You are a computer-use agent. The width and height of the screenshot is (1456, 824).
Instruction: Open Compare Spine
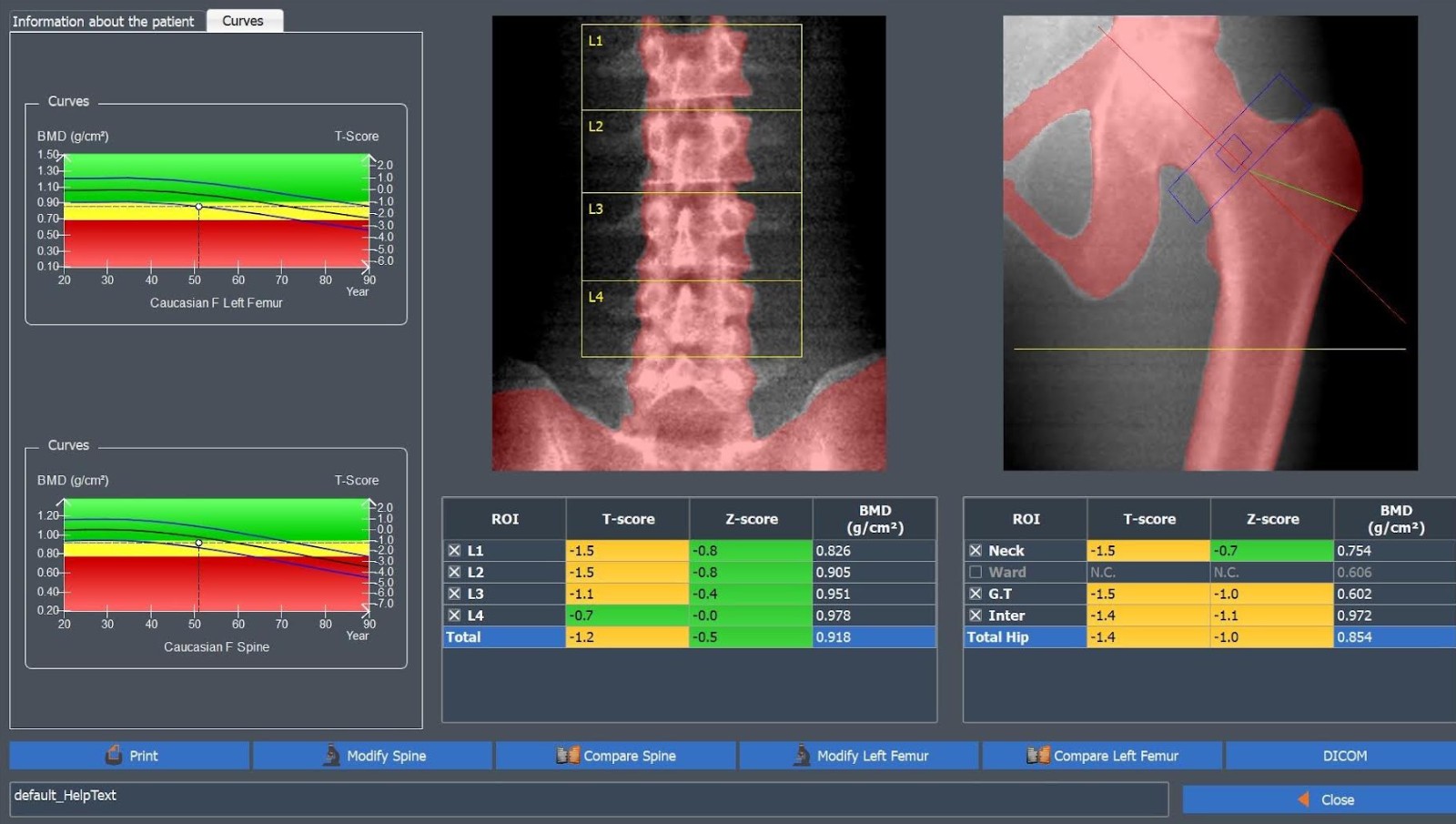615,756
